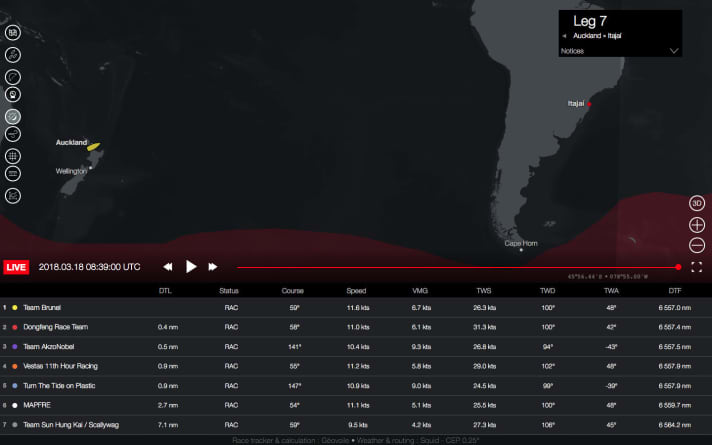Toggle the highlighted compass icon in sidebar

[13, 117]
